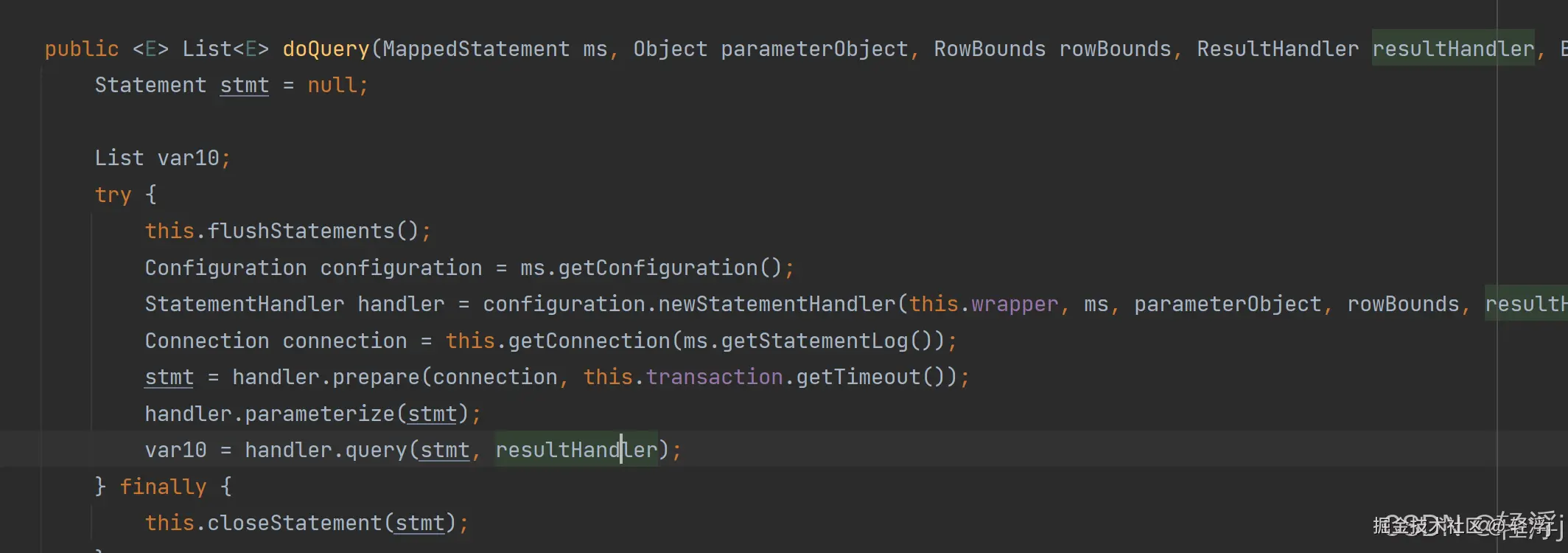Click 'query' in handler.query call
Viewport: 1568px width, 553px height.
pyautogui.click(x=376, y=450)
